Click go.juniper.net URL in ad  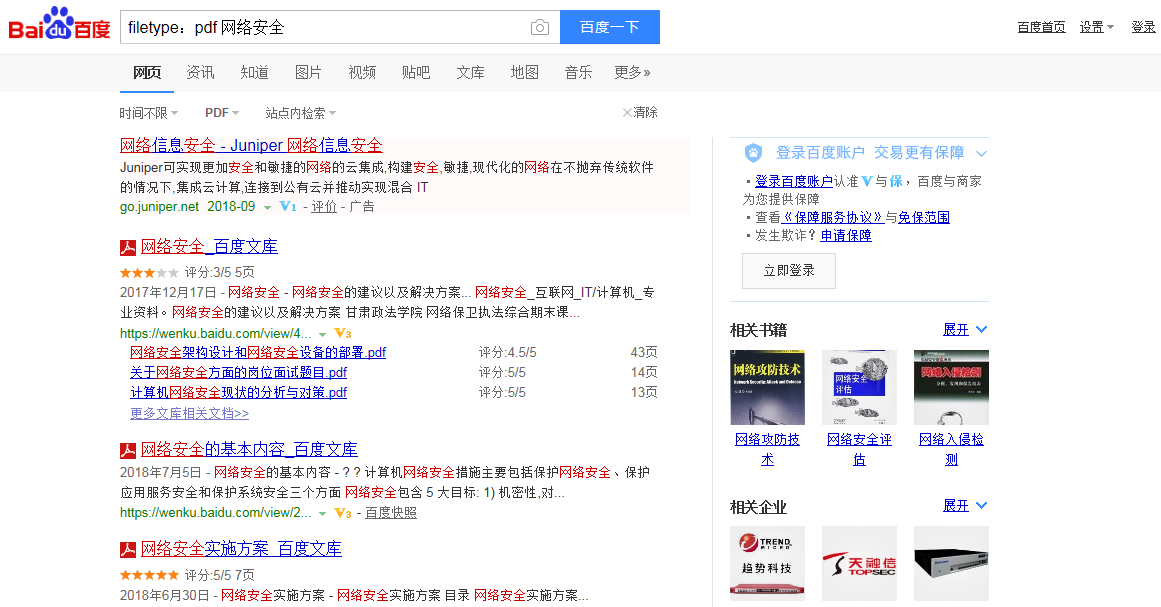tap(159, 207)
